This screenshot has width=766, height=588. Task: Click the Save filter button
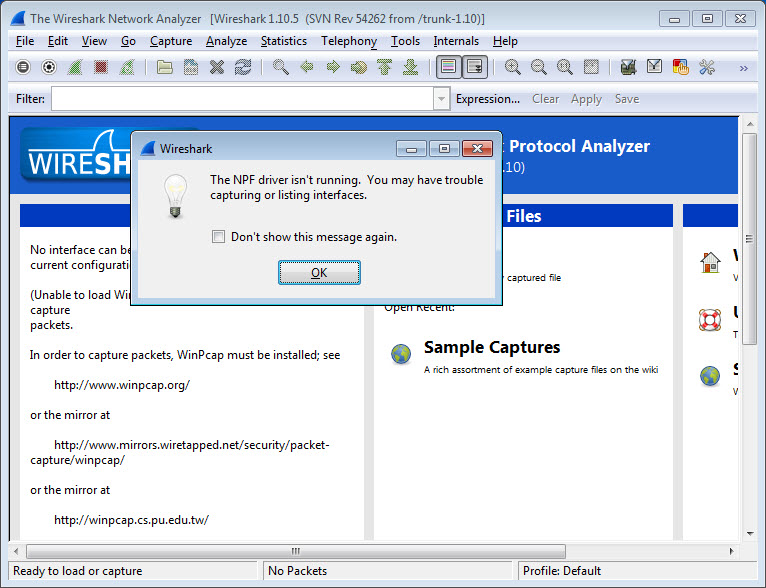pyautogui.click(x=627, y=99)
